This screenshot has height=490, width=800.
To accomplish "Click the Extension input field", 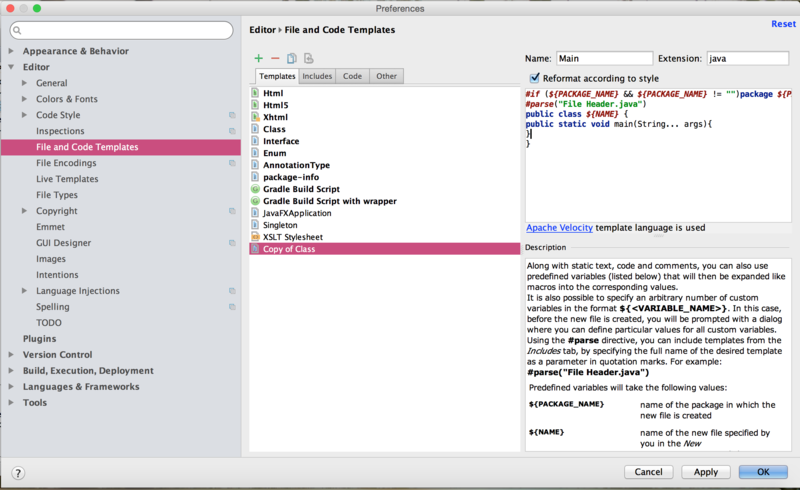I will [747, 58].
